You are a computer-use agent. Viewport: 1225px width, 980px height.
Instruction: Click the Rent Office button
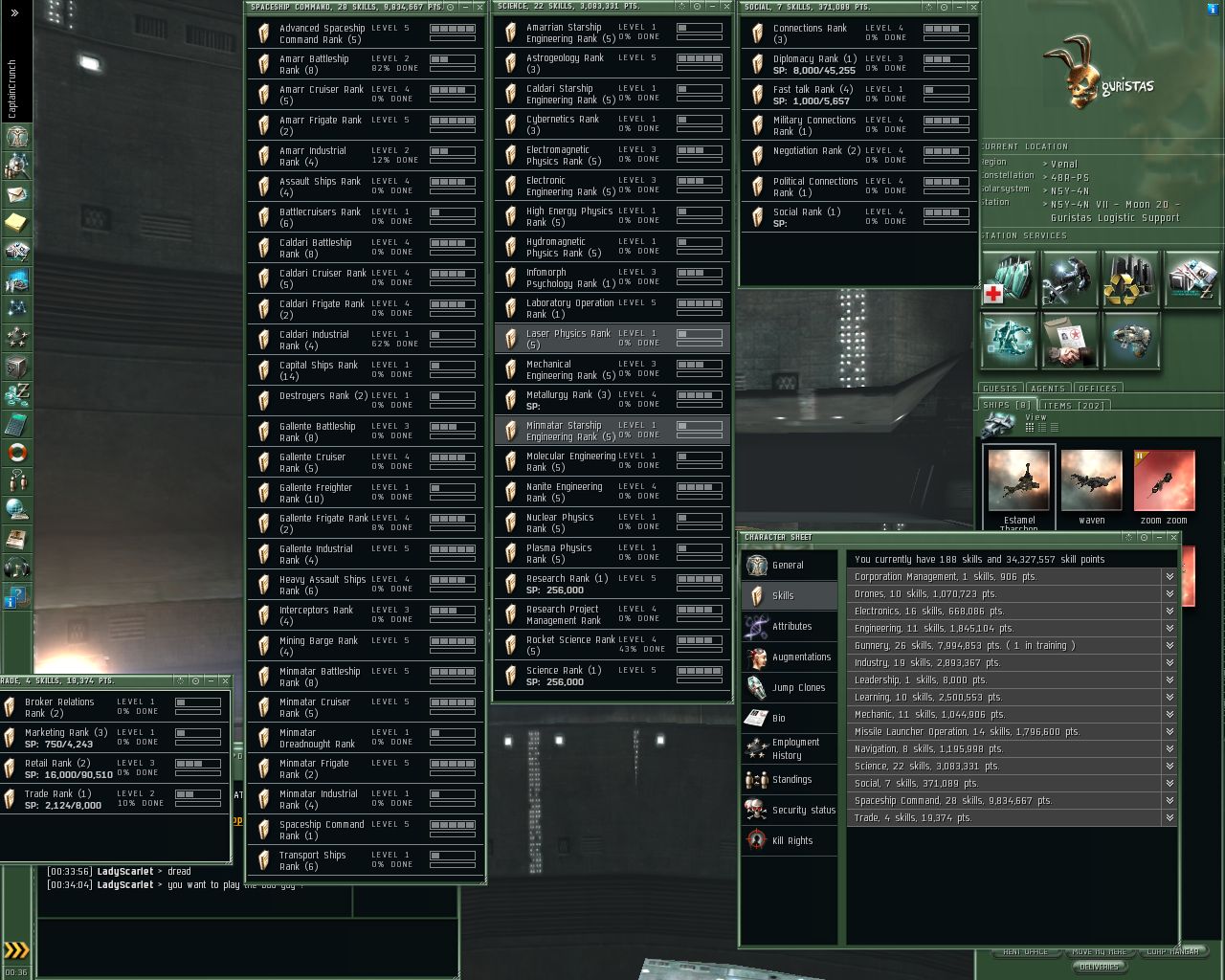pos(1025,952)
